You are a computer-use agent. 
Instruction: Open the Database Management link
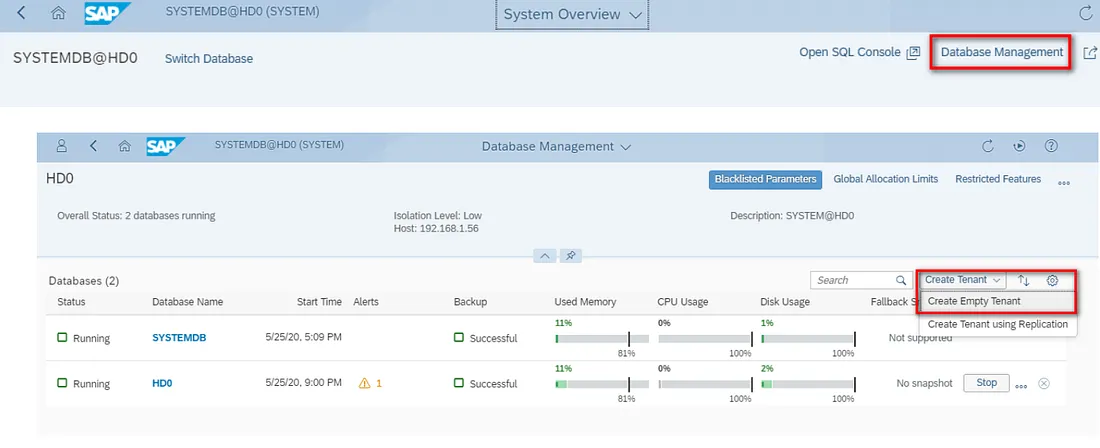pos(1002,52)
